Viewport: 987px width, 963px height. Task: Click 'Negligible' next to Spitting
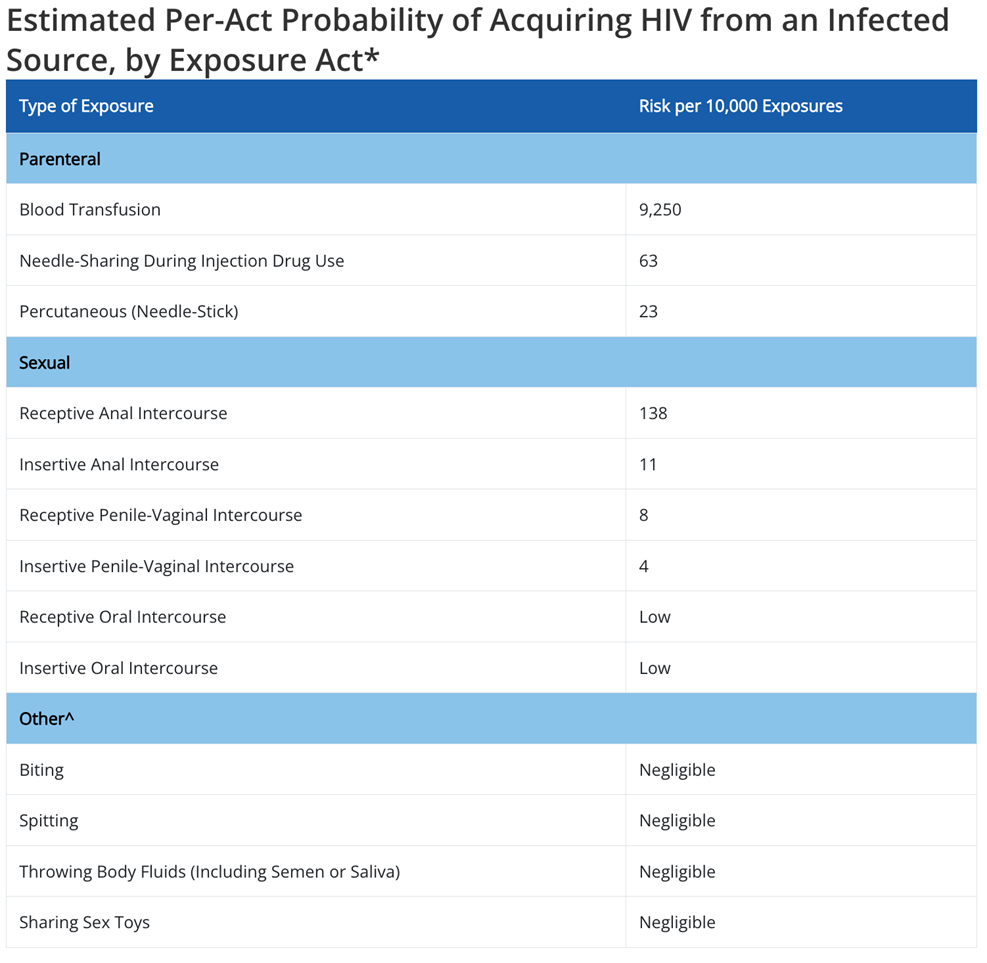tap(677, 821)
